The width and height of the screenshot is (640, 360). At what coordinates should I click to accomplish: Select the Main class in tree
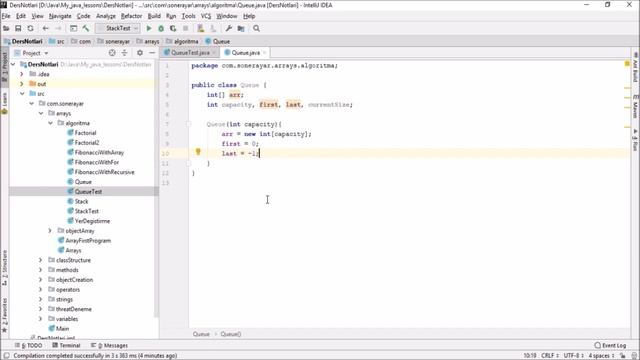point(62,329)
